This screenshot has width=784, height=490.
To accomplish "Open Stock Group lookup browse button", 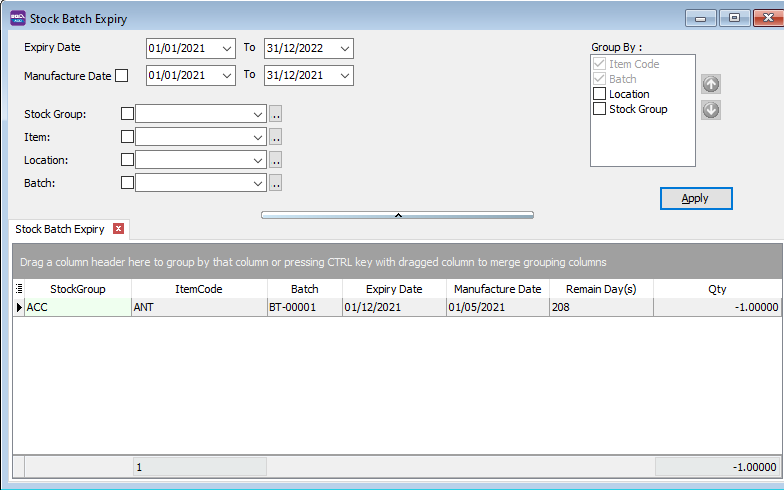I will [276, 114].
